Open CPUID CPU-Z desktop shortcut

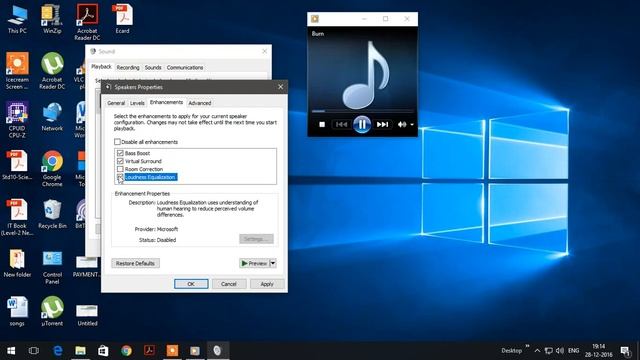point(17,120)
